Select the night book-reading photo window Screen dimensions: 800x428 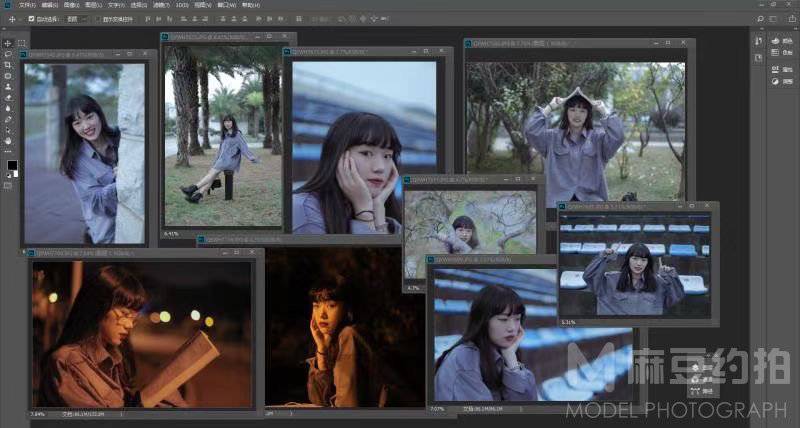pos(143,335)
